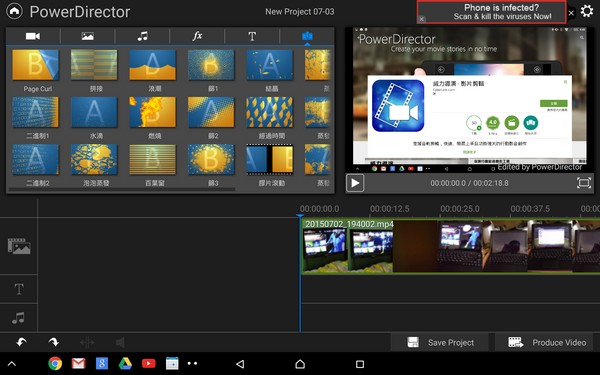Click the 00:00:00.0 / 00:02:18.8 timecode

tap(469, 183)
